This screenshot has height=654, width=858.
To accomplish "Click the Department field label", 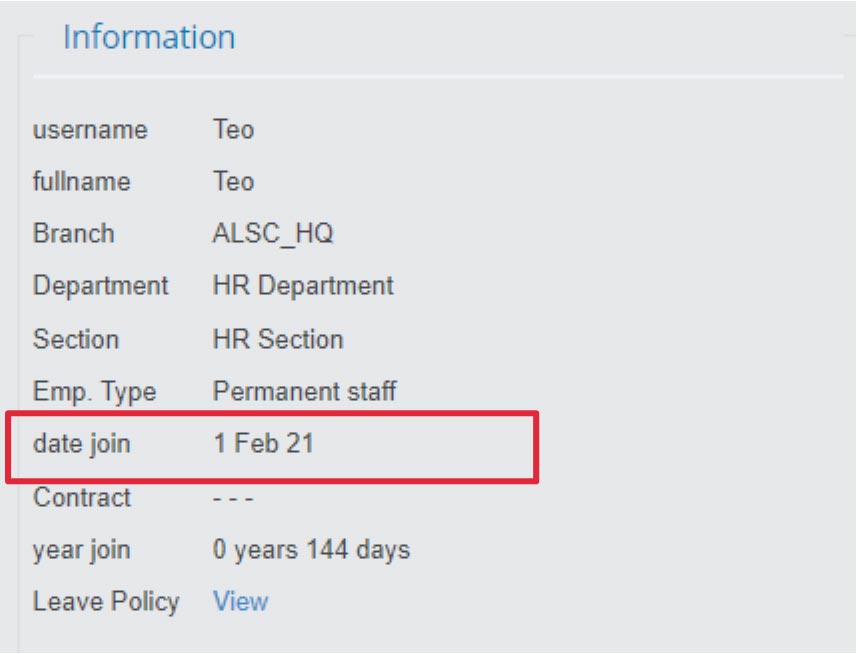I will [101, 286].
